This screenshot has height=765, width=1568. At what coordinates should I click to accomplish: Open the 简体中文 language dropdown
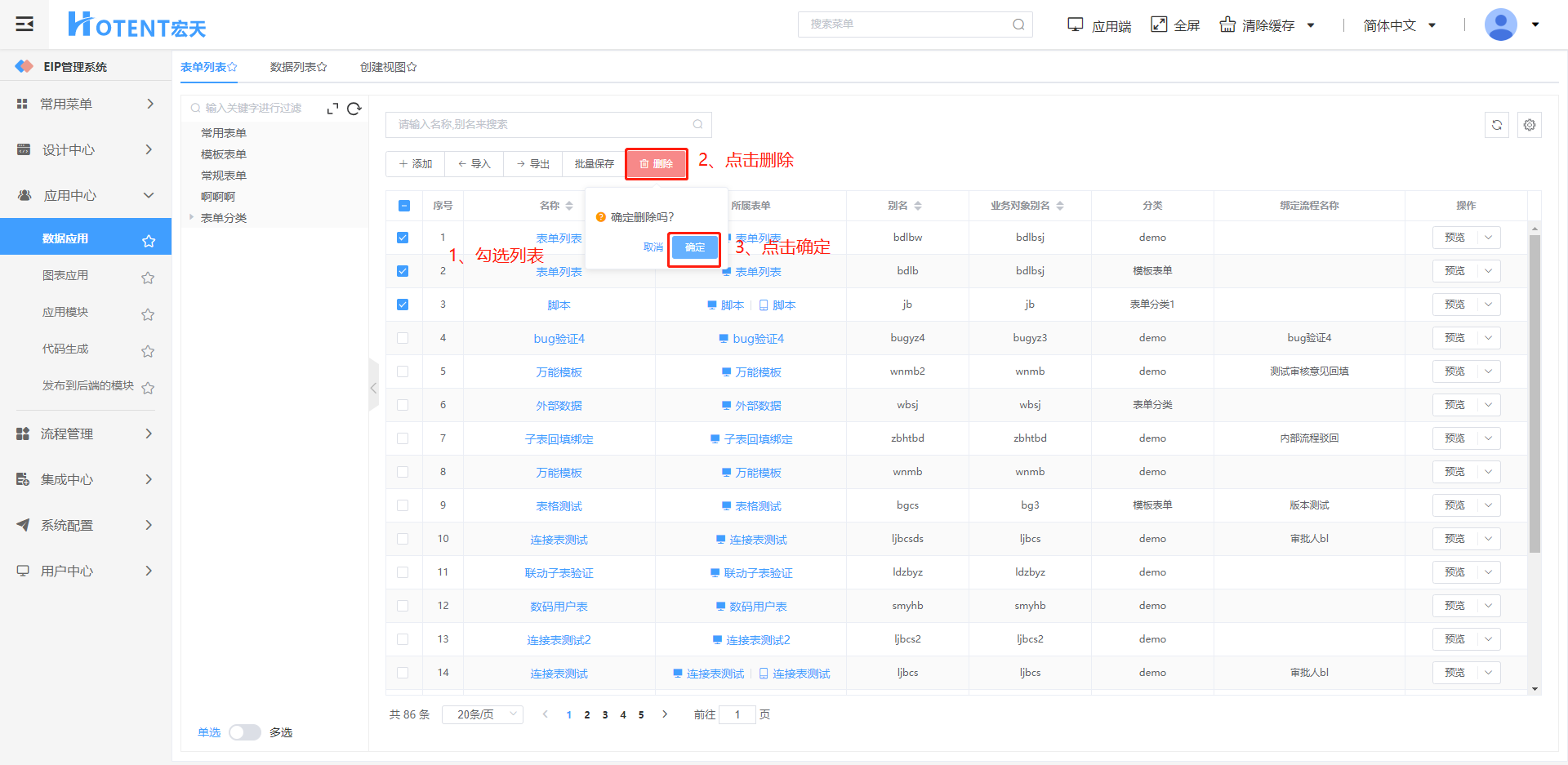[x=1399, y=25]
